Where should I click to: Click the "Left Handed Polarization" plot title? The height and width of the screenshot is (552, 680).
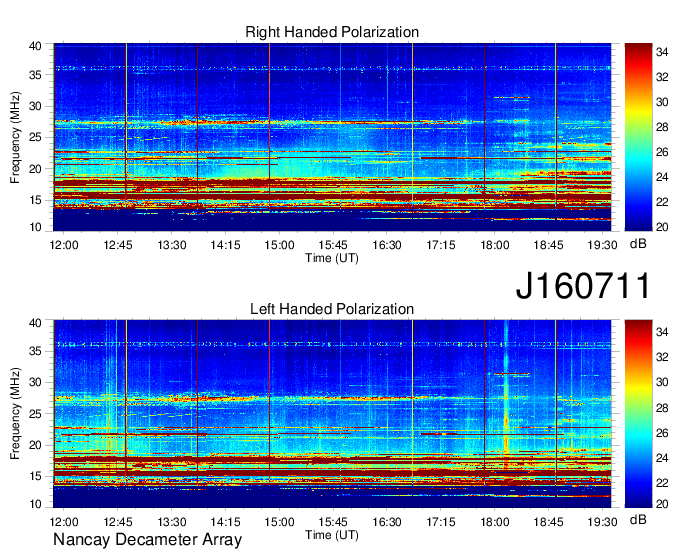[x=332, y=309]
